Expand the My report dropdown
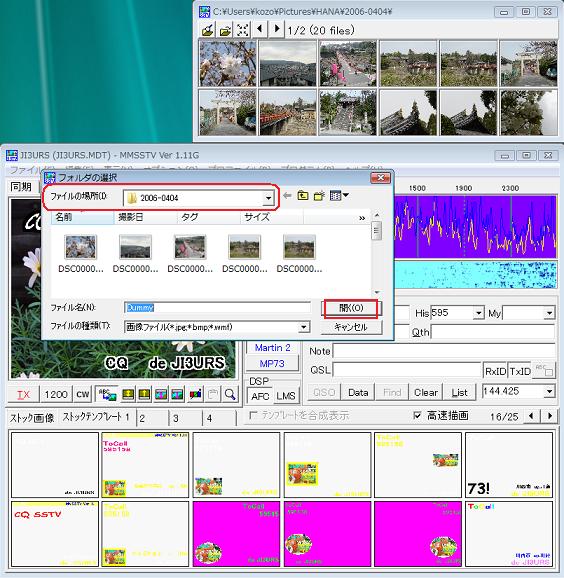The width and height of the screenshot is (564, 578). tap(549, 313)
